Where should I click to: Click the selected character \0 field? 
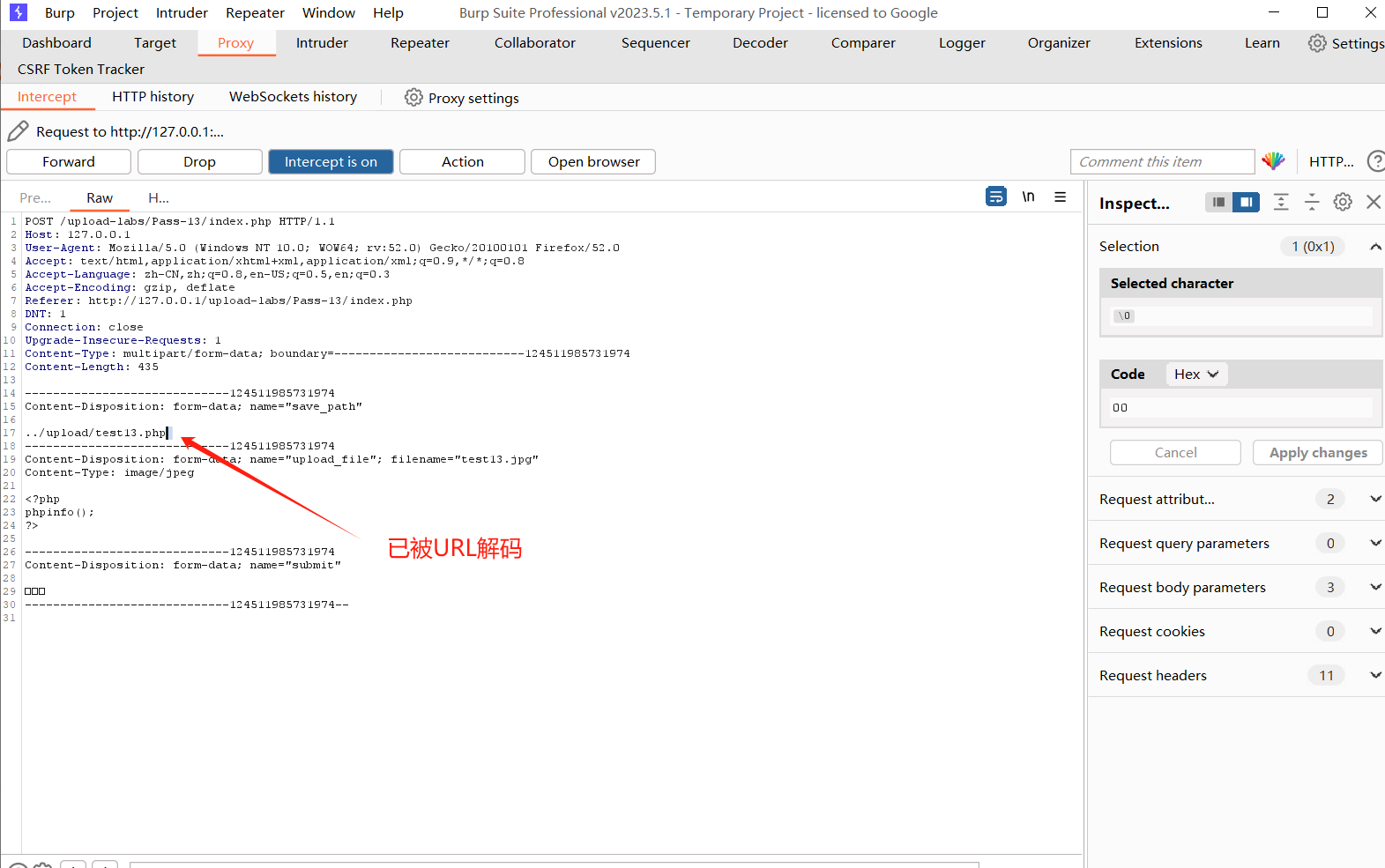(x=1240, y=315)
